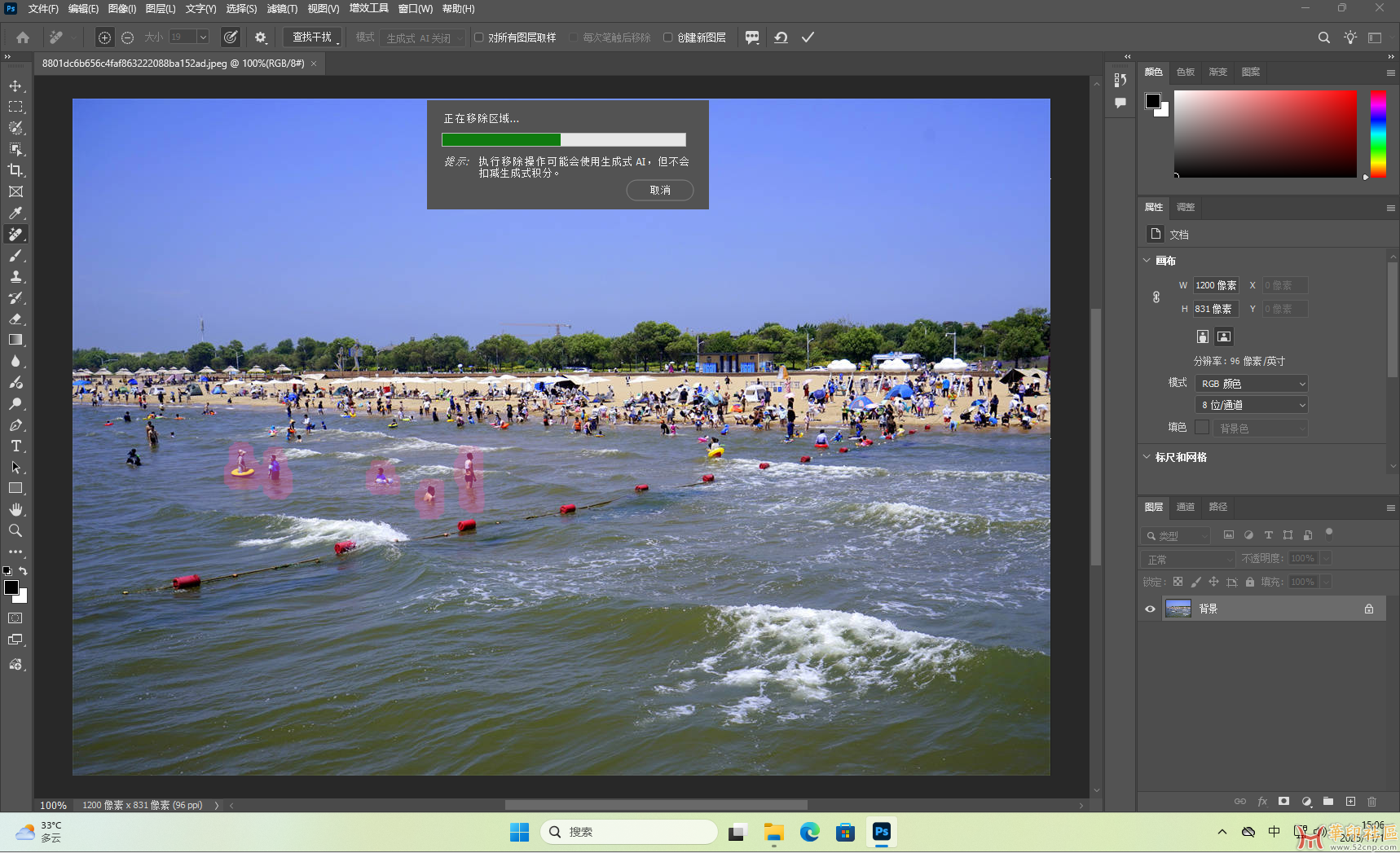Open the layer effects fx menu

click(1262, 801)
